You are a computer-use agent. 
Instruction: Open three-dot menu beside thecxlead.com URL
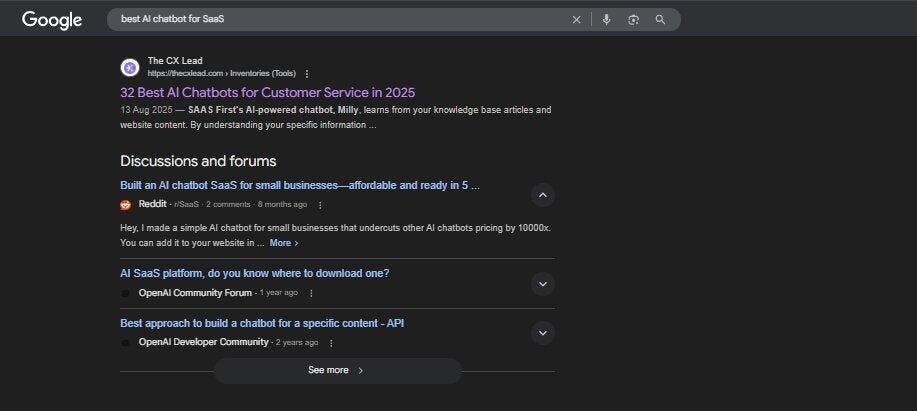[307, 74]
